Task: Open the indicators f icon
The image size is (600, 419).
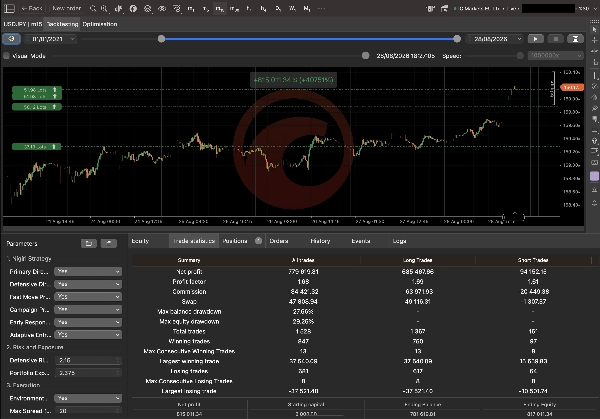Action: tap(133, 8)
